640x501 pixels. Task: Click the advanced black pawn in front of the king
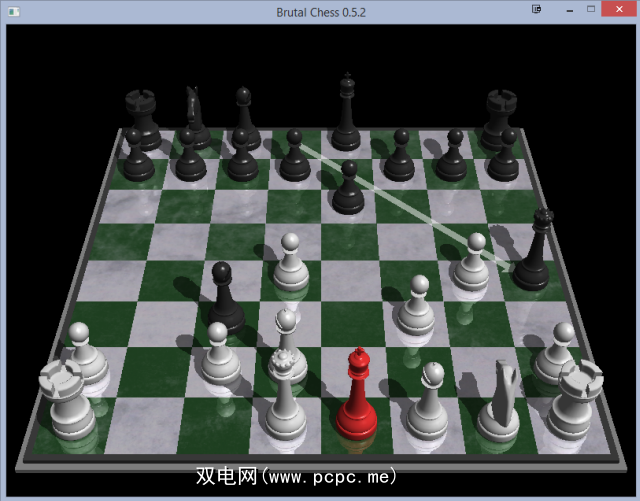[x=348, y=188]
